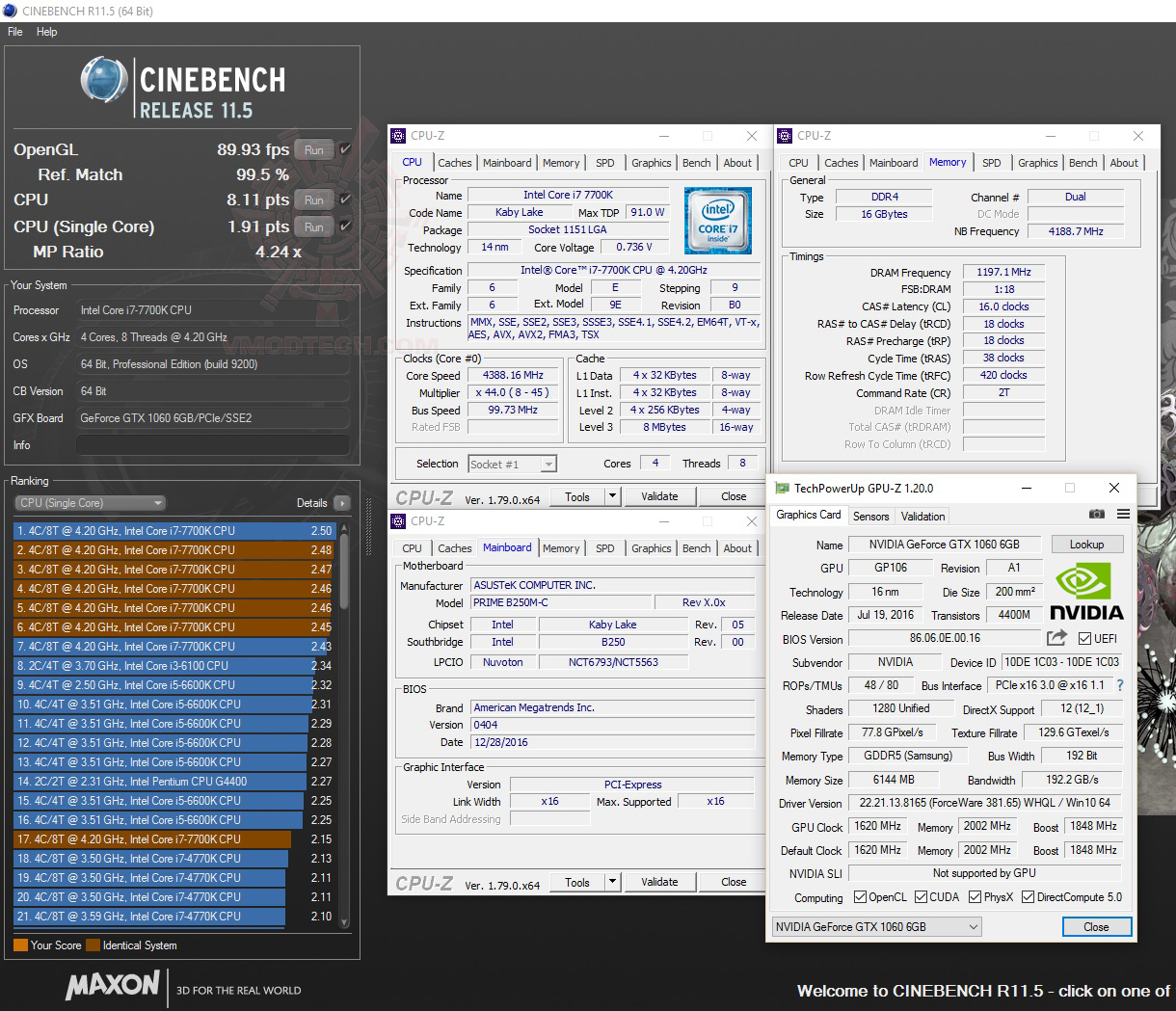Image resolution: width=1176 pixels, height=1011 pixels.
Task: Switch to Memory tab in CPU window
Action: pyautogui.click(x=561, y=163)
